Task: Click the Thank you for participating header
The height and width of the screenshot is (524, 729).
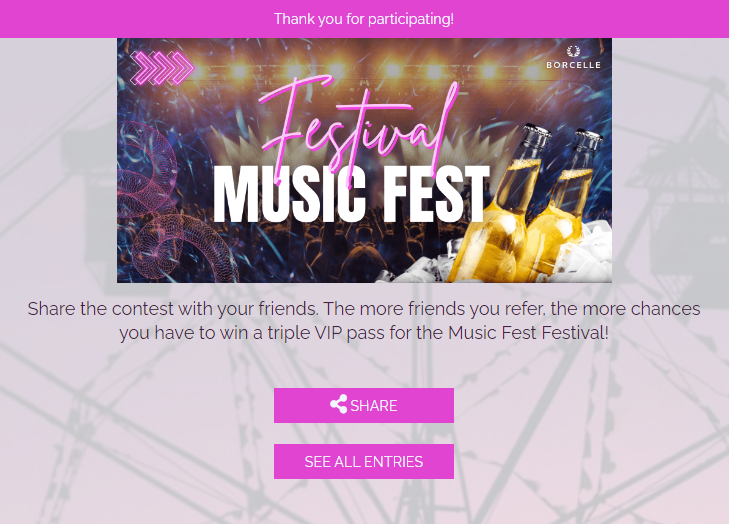Action: 364,19
